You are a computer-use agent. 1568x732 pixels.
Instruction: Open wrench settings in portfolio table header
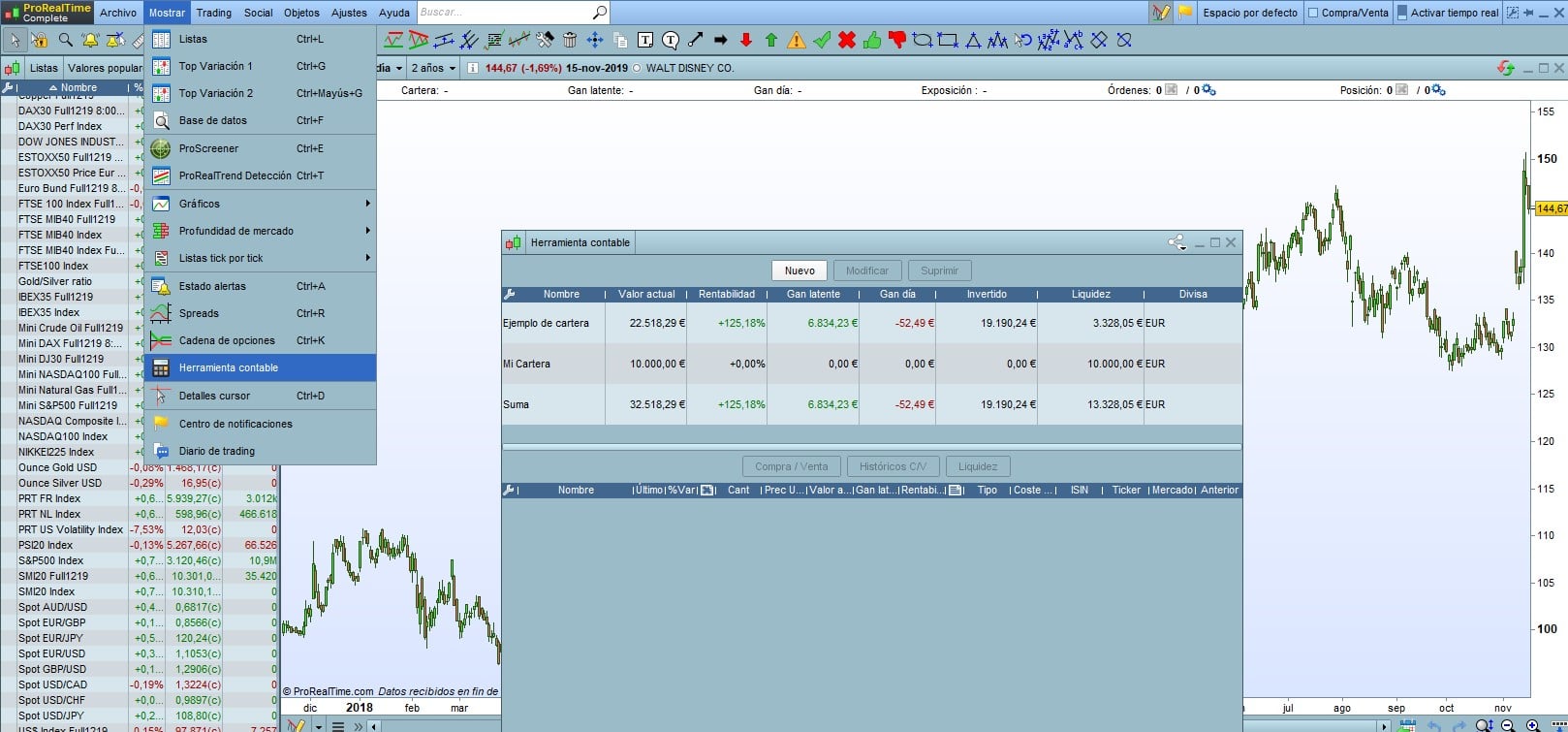tap(510, 294)
